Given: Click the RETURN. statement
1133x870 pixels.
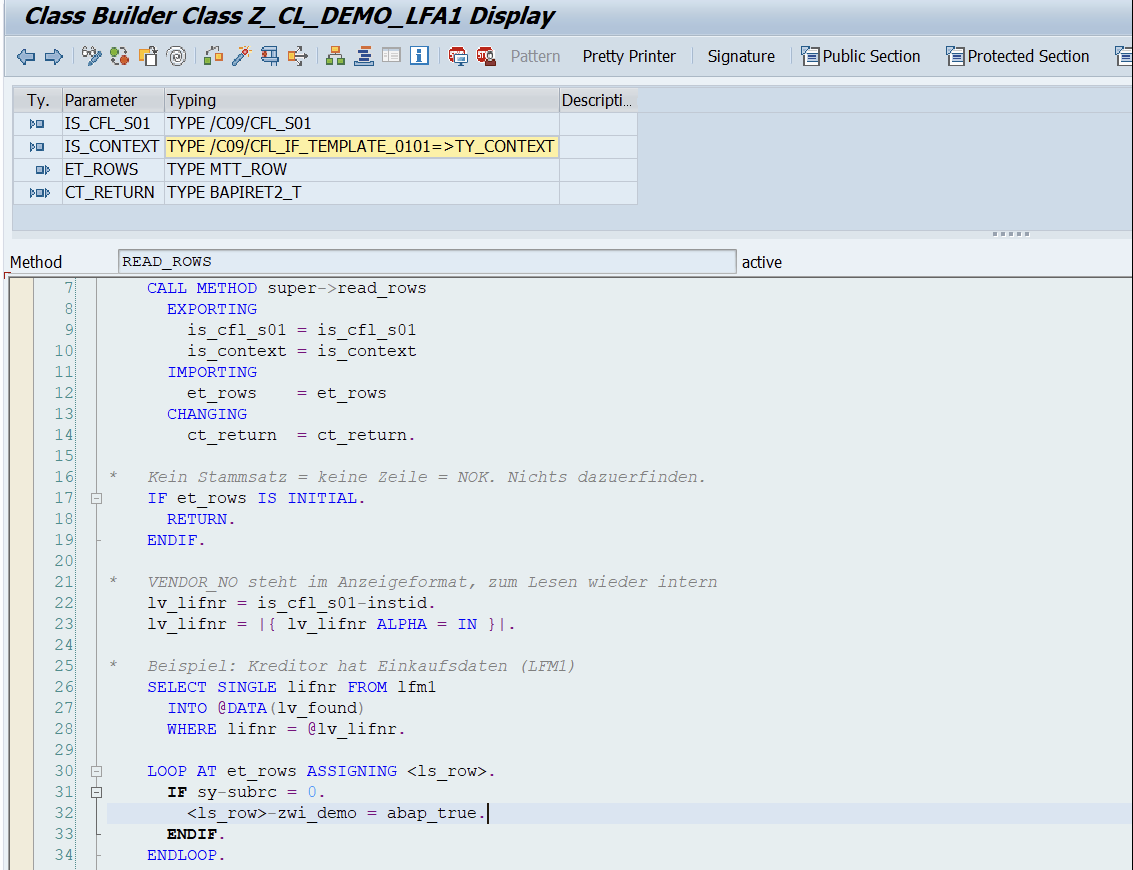Looking at the screenshot, I should pyautogui.click(x=201, y=520).
